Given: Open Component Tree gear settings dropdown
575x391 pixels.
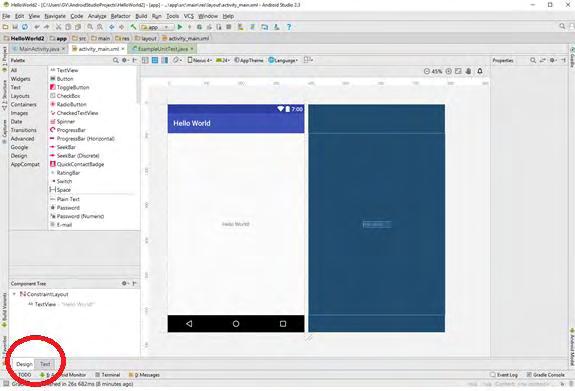Looking at the screenshot, I should 125,283.
